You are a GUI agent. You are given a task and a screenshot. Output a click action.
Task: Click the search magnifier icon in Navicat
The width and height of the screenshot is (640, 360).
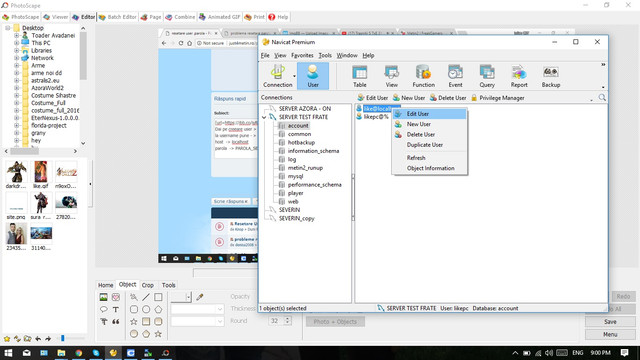coord(602,98)
